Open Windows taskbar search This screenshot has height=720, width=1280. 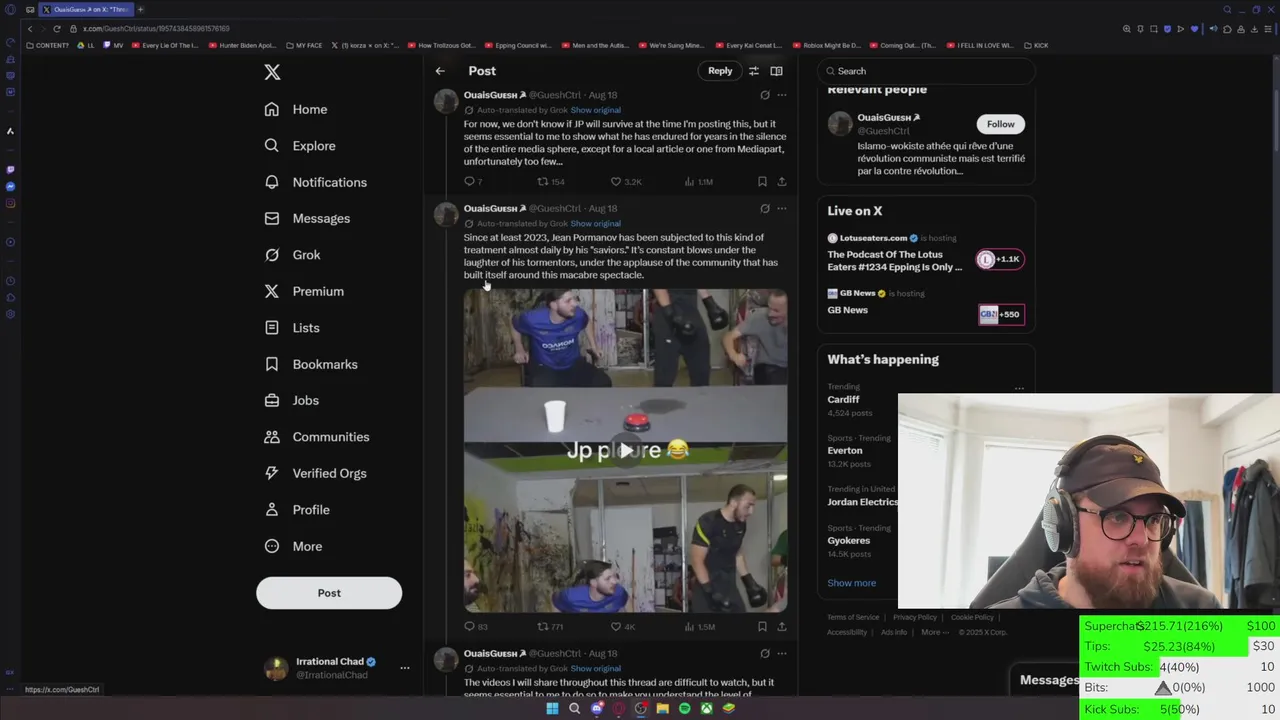(574, 708)
